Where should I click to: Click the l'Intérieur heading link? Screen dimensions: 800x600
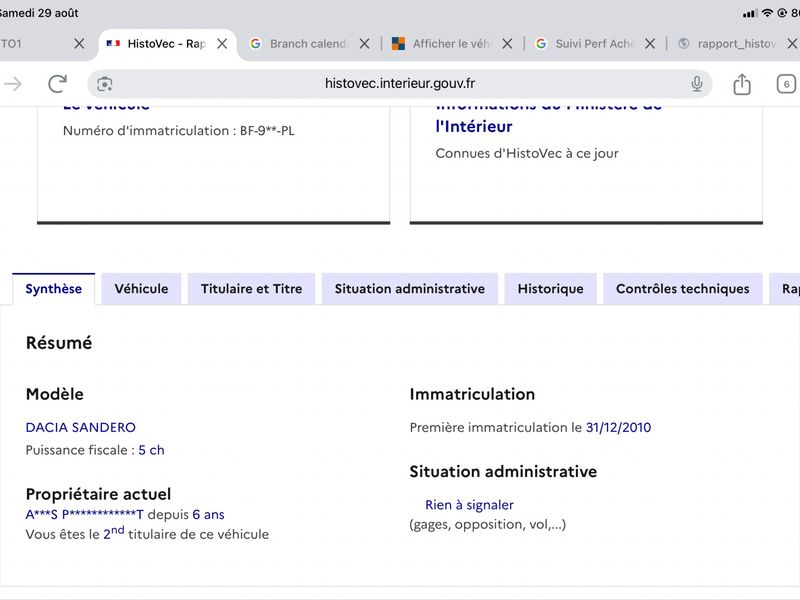pyautogui.click(x=473, y=127)
